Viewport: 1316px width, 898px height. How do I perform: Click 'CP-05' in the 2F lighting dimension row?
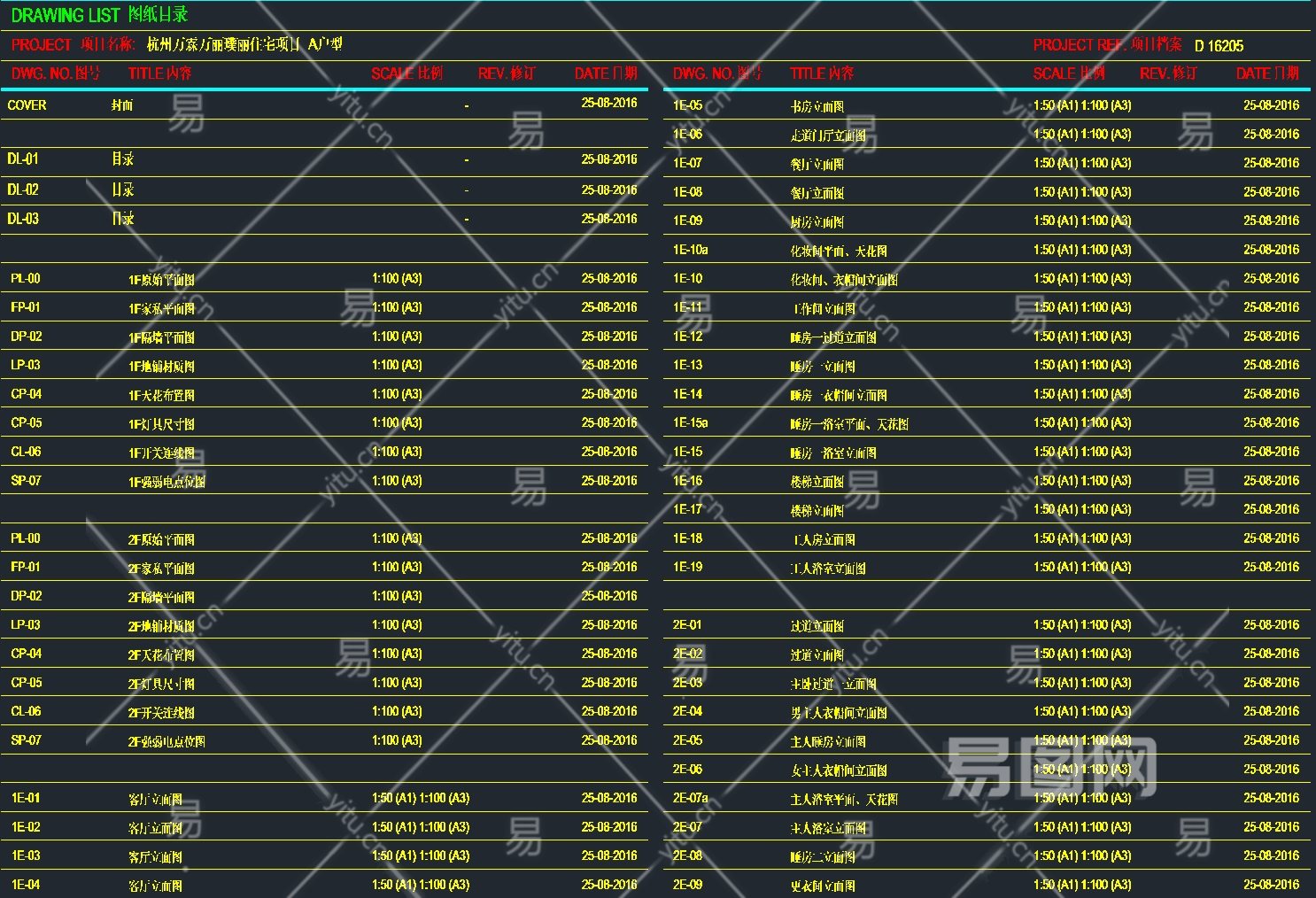coord(27,683)
